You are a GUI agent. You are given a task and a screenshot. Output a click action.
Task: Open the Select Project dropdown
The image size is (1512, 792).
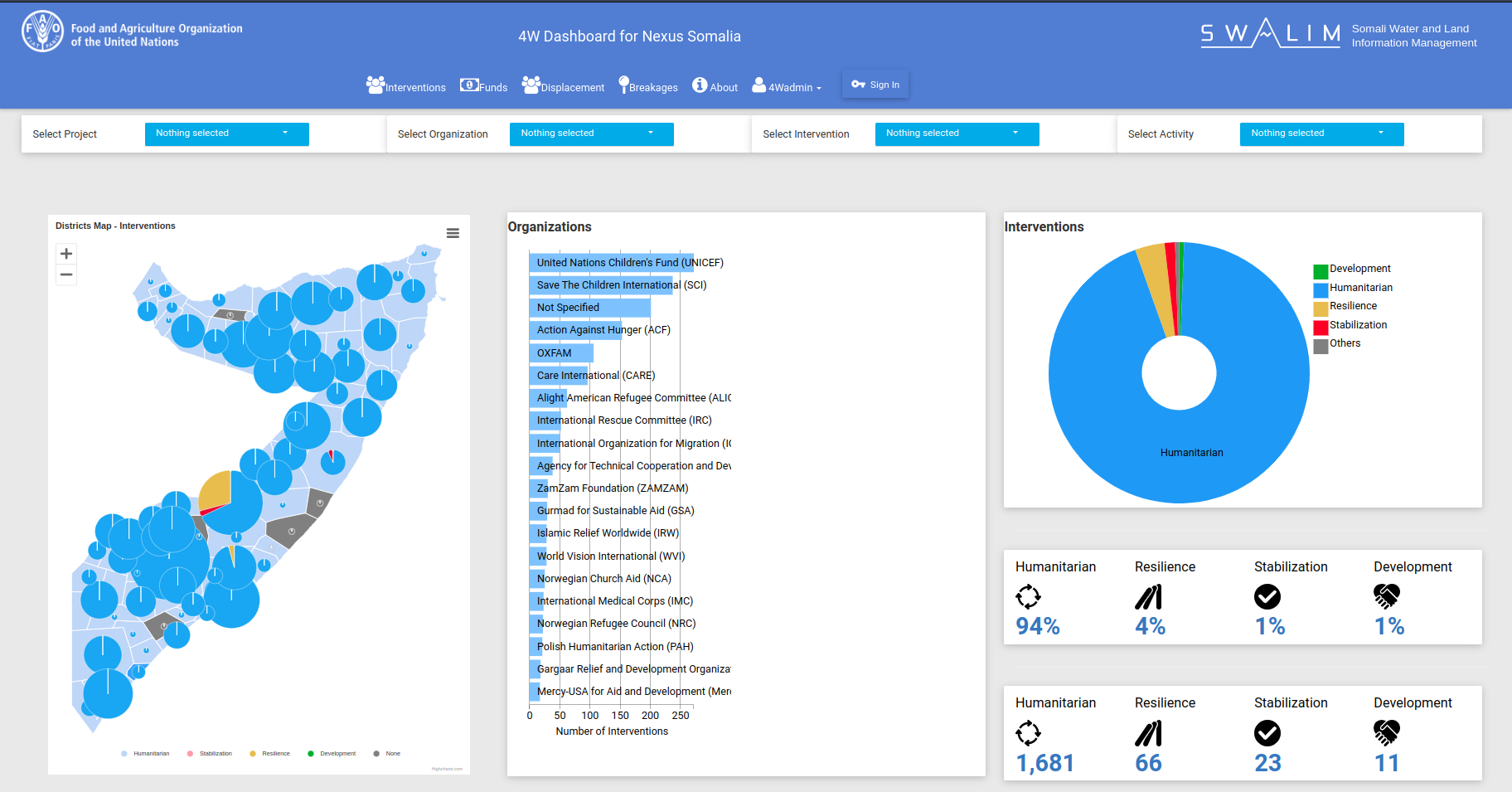click(226, 134)
